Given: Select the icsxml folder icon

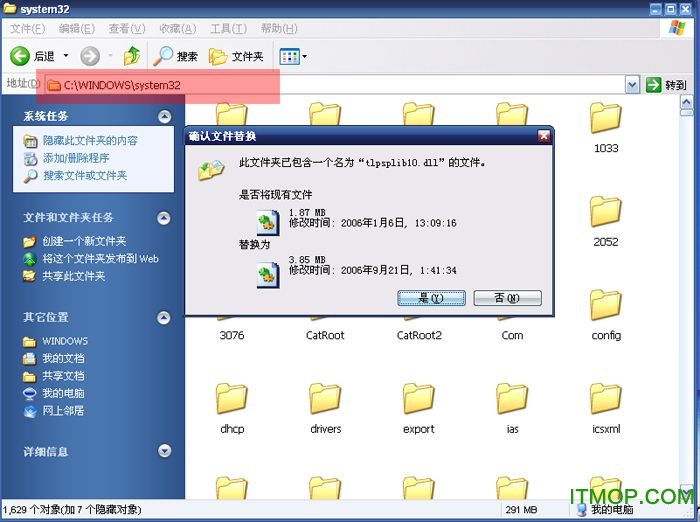Looking at the screenshot, I should point(605,399).
